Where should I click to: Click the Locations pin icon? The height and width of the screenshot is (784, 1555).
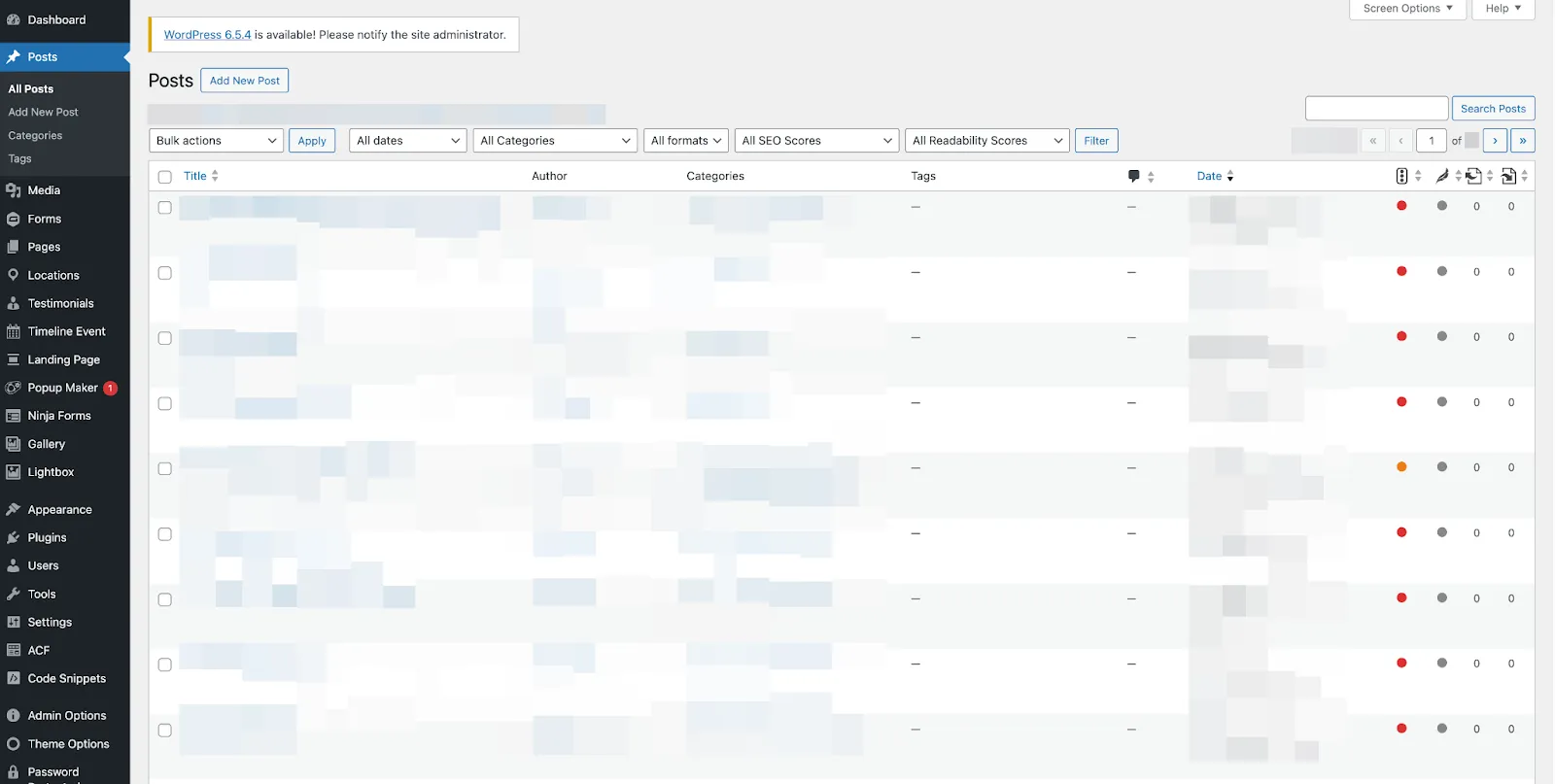tap(14, 275)
